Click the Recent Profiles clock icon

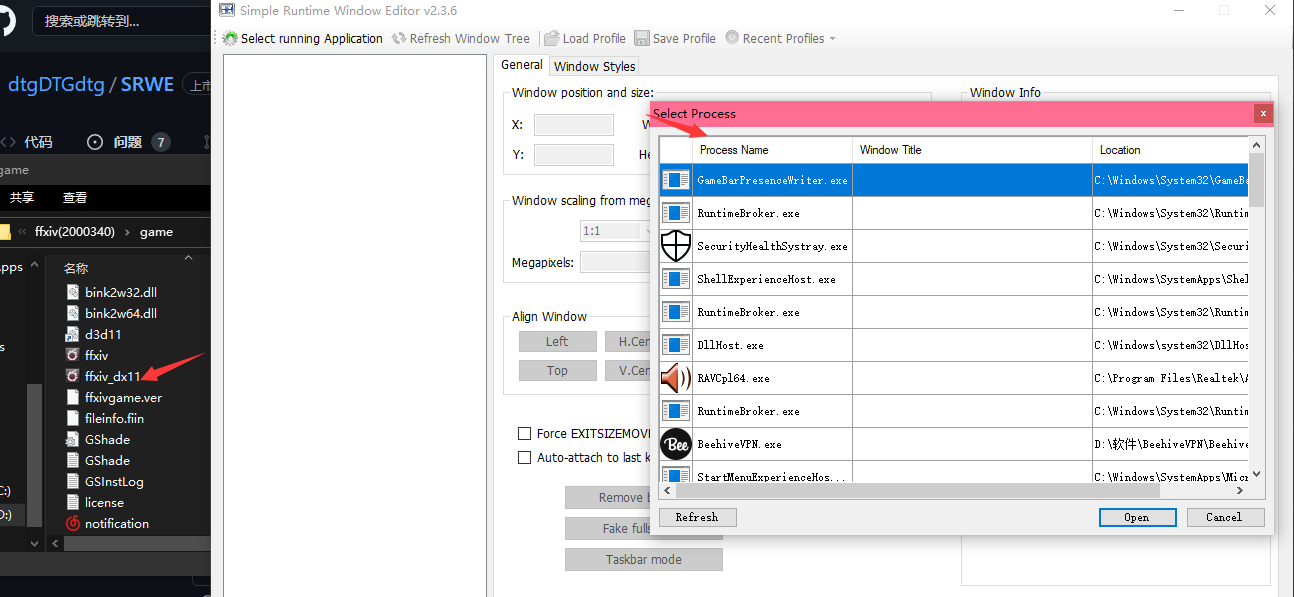pos(732,38)
